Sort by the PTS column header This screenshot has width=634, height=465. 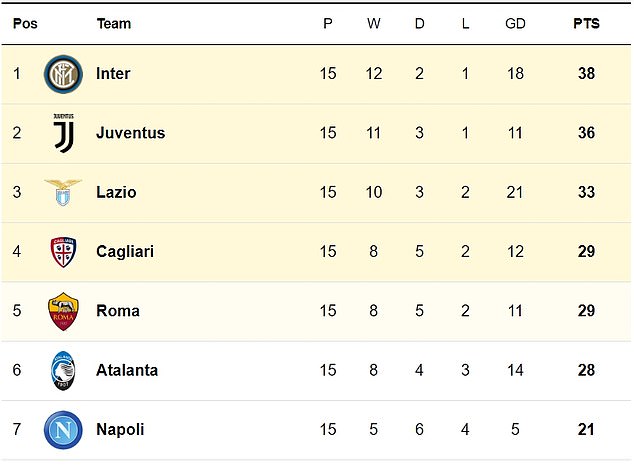[586, 23]
